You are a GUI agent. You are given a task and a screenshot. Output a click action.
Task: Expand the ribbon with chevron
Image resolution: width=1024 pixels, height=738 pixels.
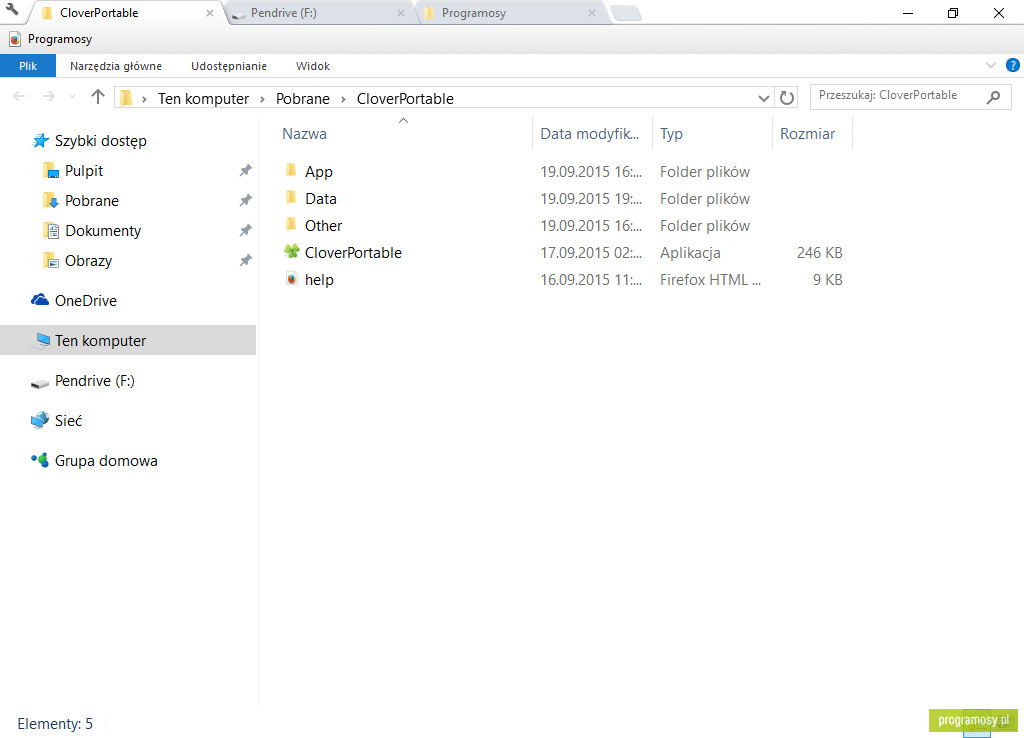click(x=991, y=65)
